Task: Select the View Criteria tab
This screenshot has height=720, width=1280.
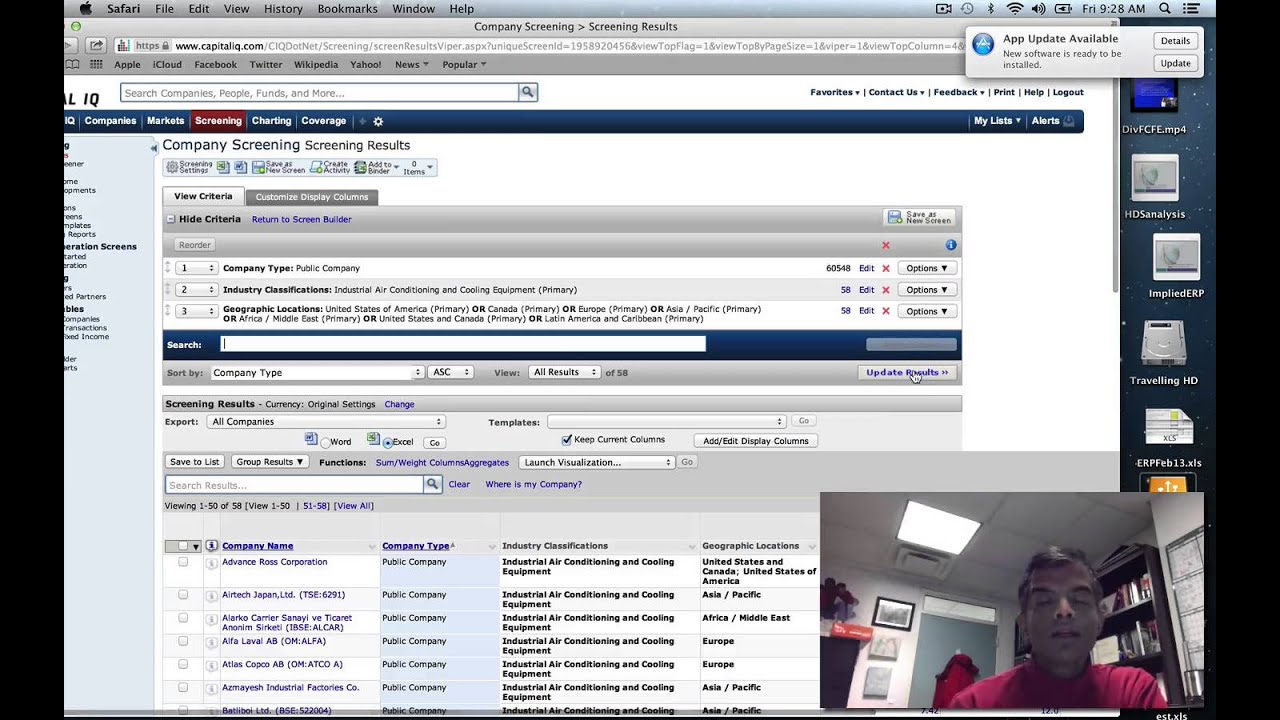Action: [203, 197]
